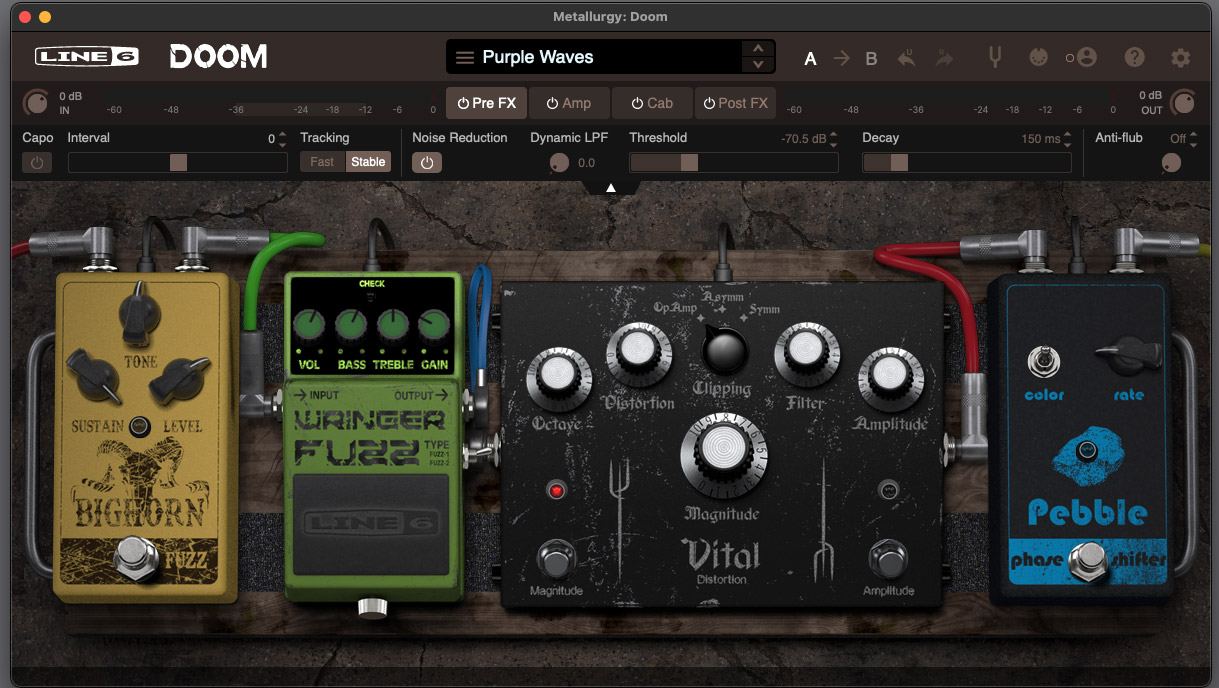The height and width of the screenshot is (688, 1219).
Task: Click the Wringer Fuzz GAIN knob
Action: point(434,324)
